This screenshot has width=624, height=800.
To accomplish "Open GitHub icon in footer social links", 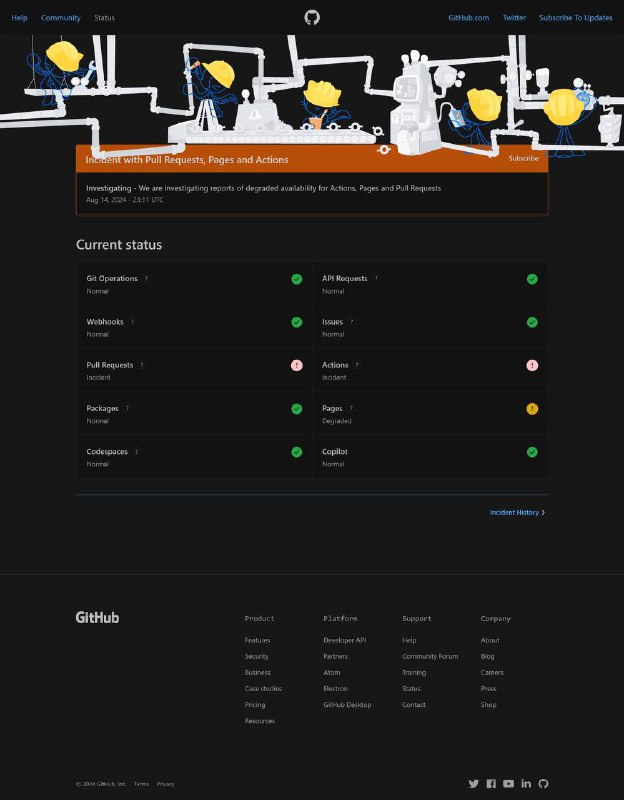I will 543,784.
